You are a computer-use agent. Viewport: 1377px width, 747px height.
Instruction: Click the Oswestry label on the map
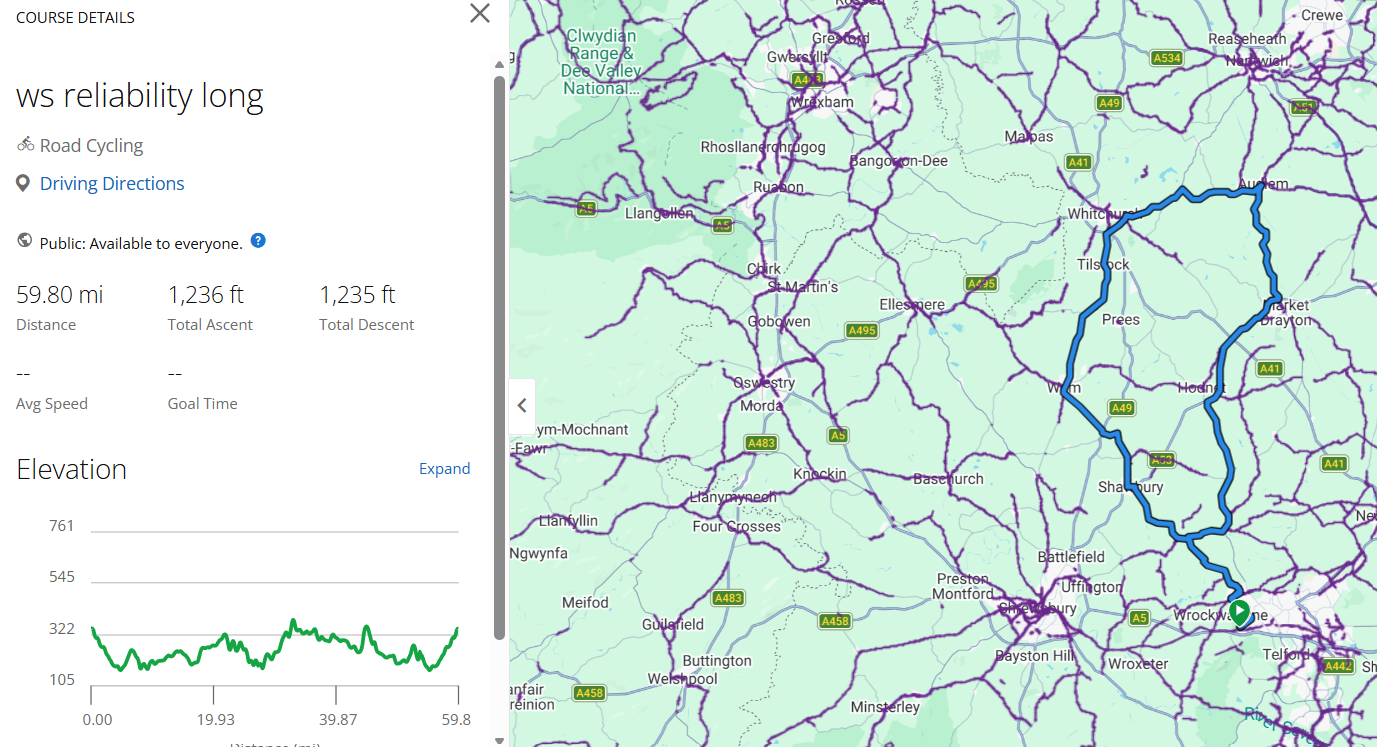coord(764,383)
